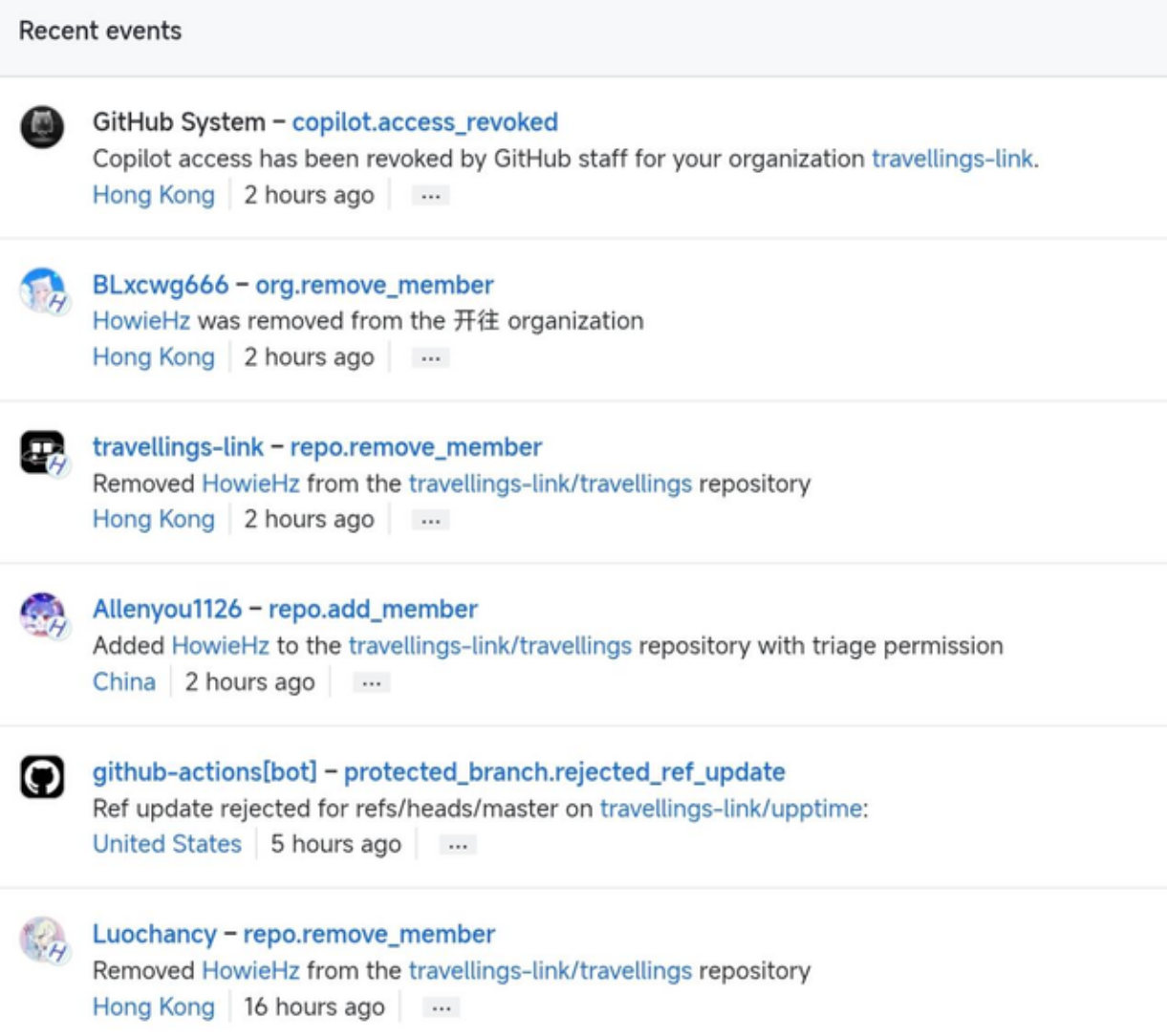
Task: Open BLxcwg666's avatar image
Action: click(x=42, y=289)
